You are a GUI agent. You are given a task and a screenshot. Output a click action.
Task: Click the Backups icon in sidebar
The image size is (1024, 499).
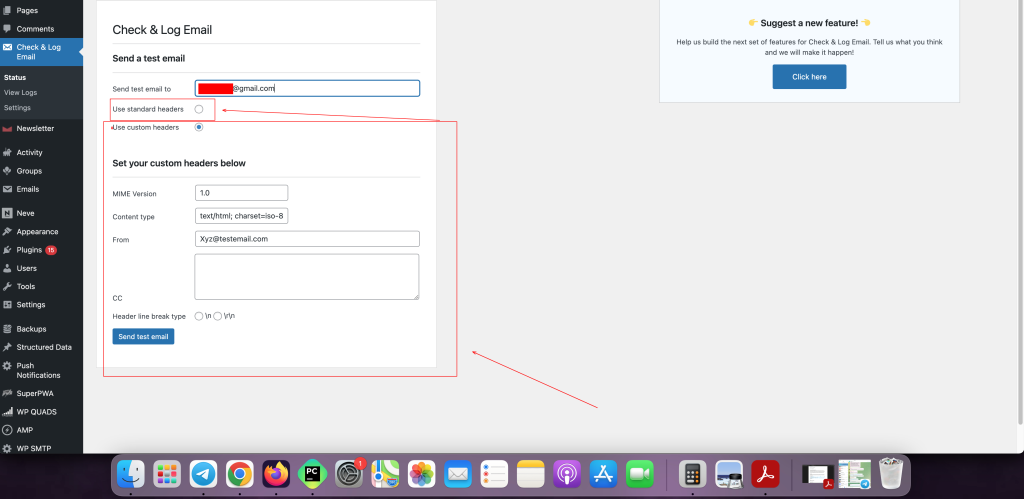click(7, 329)
